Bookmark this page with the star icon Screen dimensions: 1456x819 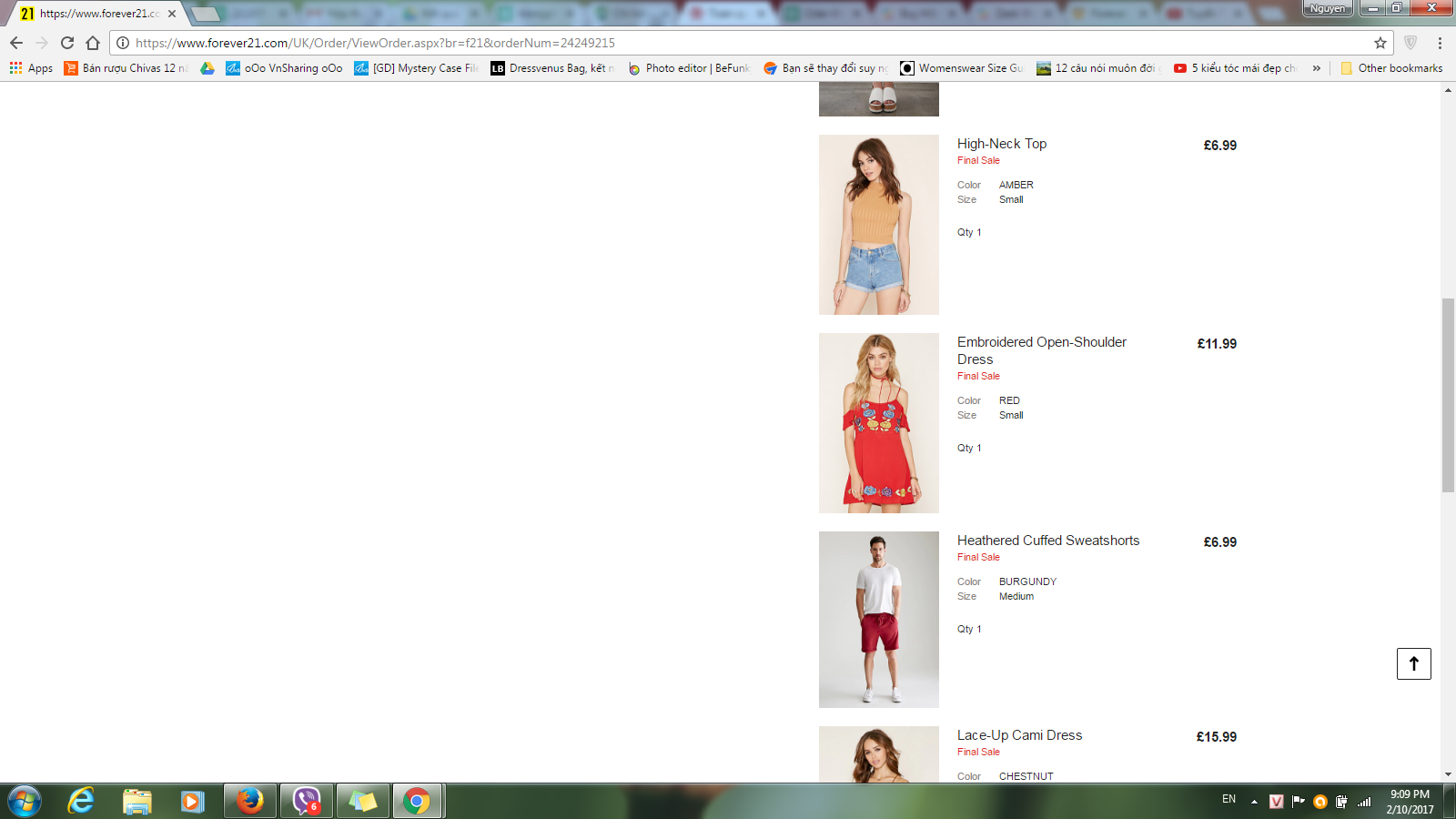1380,43
